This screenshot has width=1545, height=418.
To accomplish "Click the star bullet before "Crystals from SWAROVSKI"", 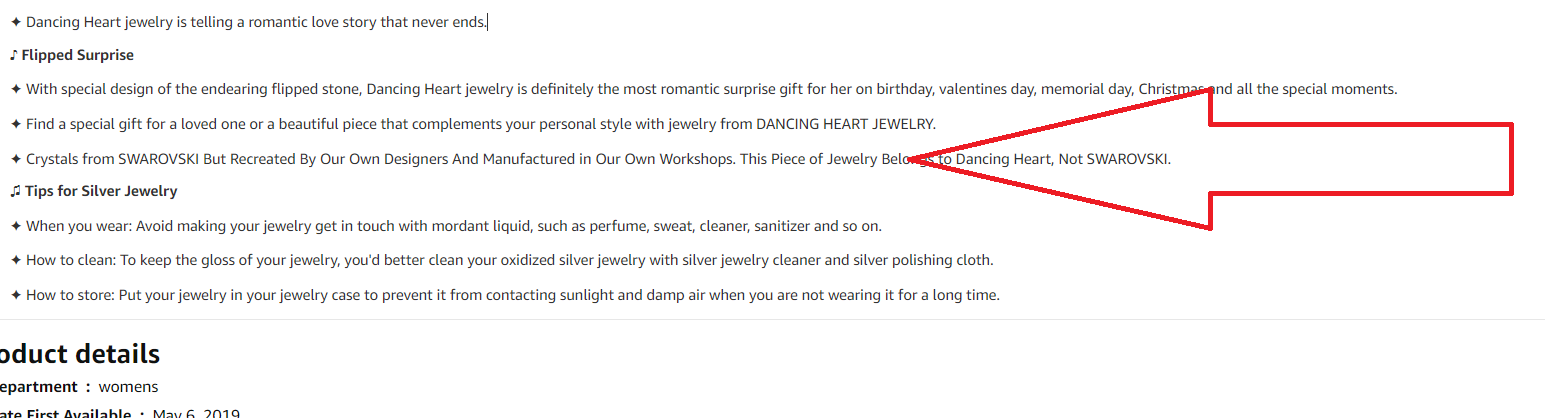I will 15,159.
